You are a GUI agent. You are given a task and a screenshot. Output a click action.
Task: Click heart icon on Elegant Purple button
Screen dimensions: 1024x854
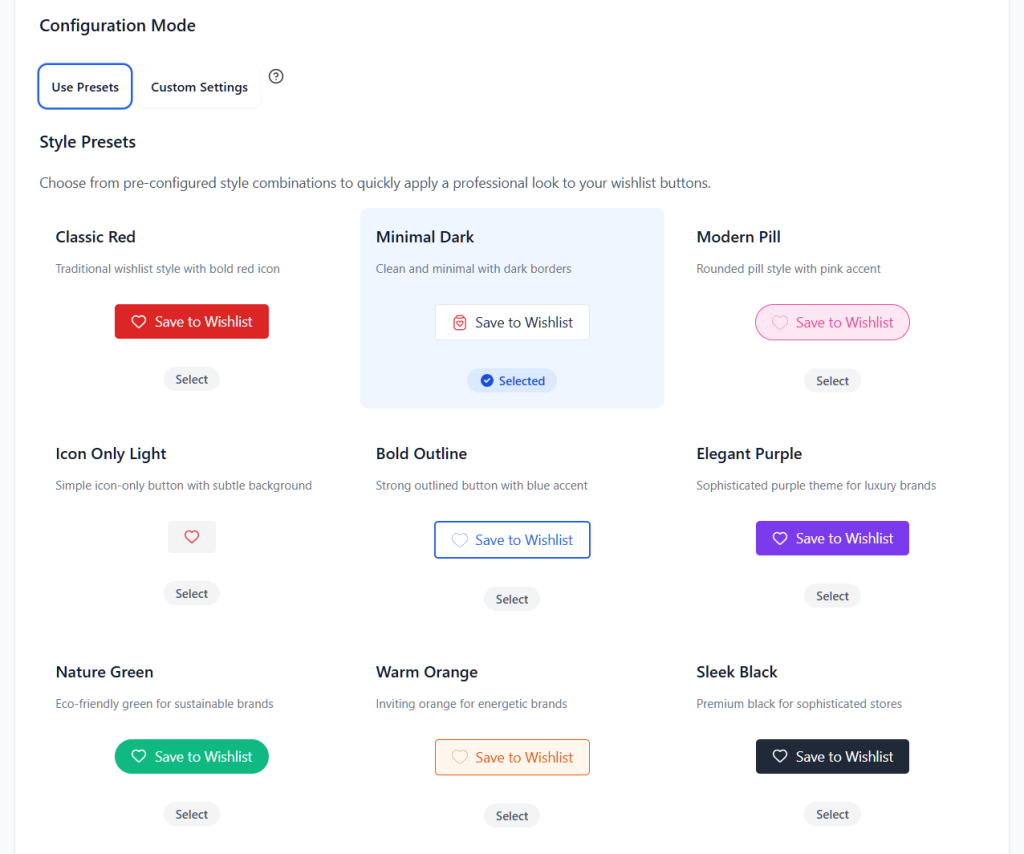pyautogui.click(x=780, y=539)
